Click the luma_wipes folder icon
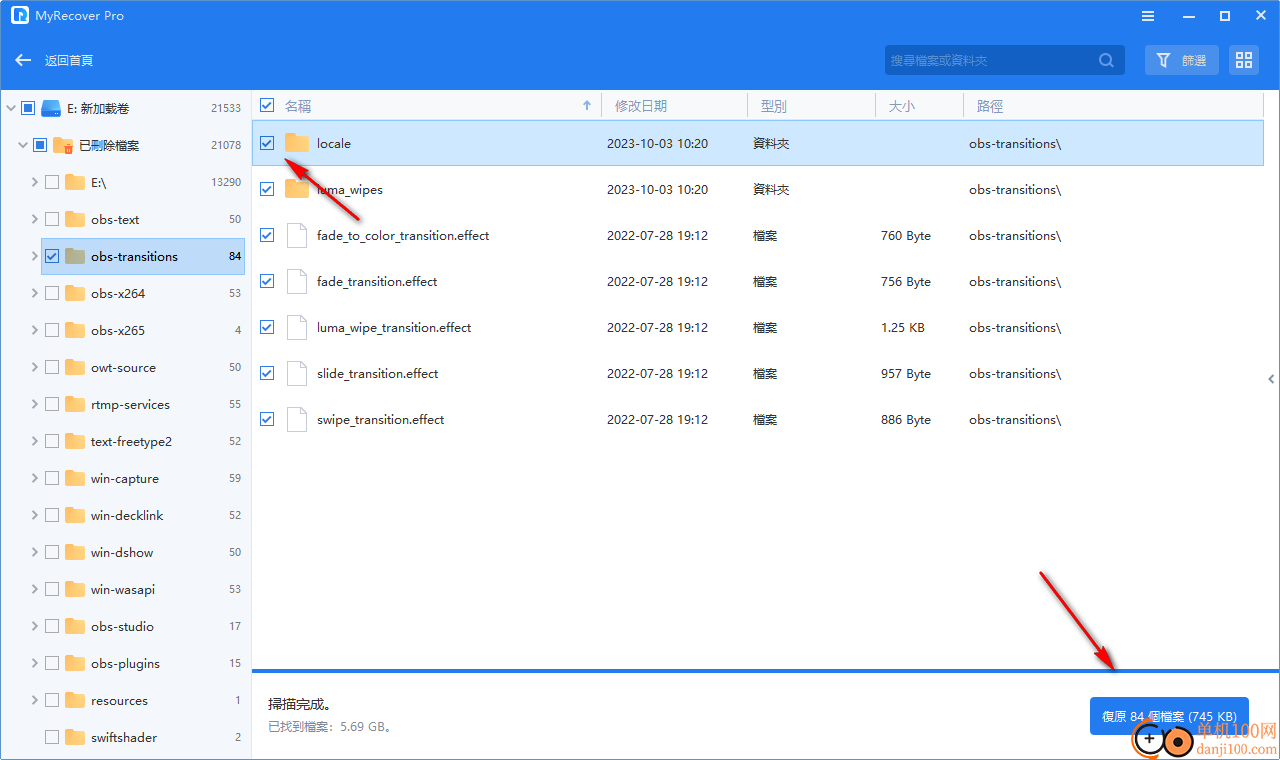Screen dimensions: 1280x760 click(x=297, y=189)
